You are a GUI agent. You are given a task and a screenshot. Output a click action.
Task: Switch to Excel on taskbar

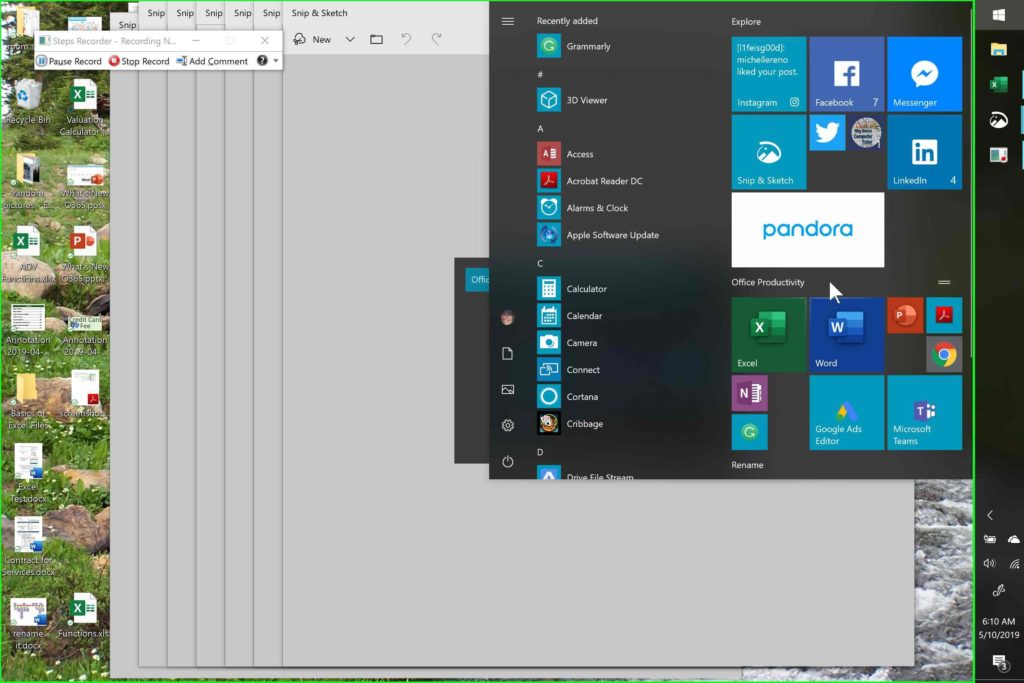coord(999,84)
